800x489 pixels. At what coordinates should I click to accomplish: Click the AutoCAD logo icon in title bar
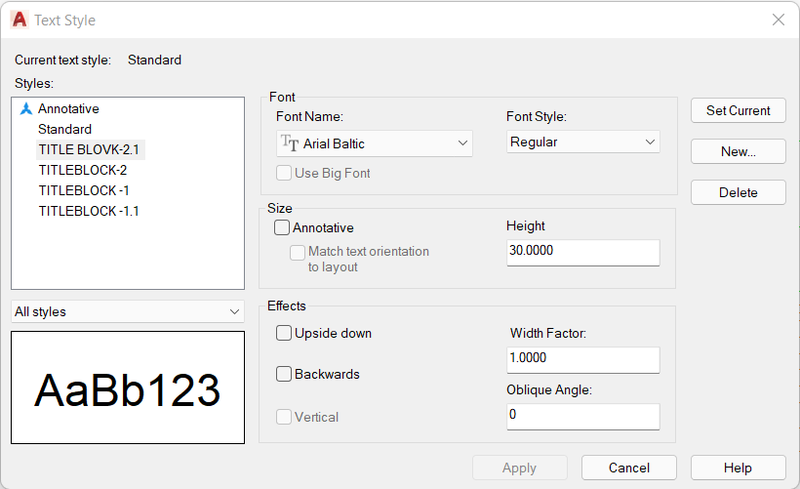tap(19, 19)
